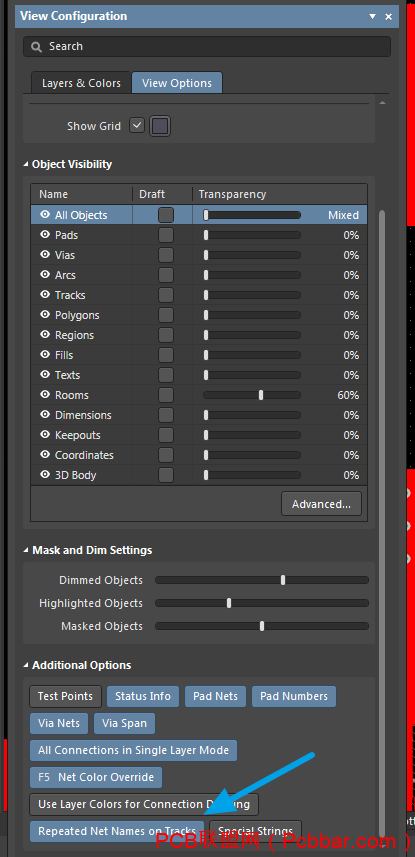Open the Advanced... visibility settings
Screen dimensions: 415x857
(x=322, y=504)
